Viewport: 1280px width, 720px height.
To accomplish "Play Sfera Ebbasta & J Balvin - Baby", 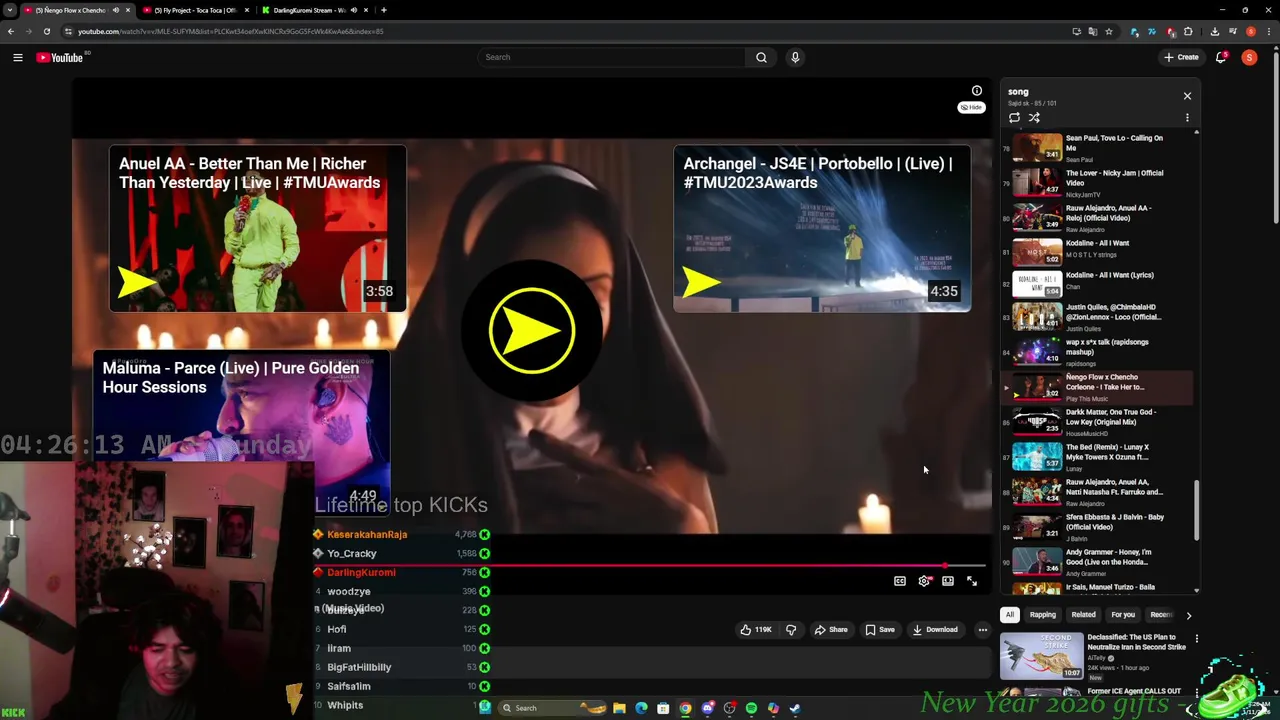I will [1098, 527].
